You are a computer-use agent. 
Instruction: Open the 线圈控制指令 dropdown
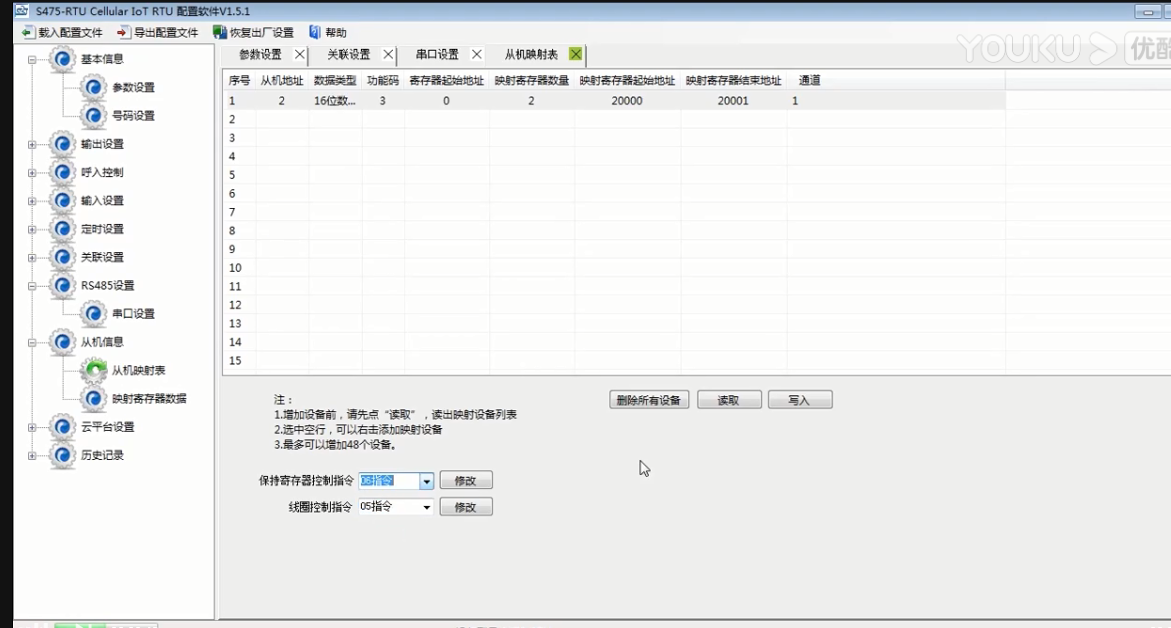click(x=427, y=507)
